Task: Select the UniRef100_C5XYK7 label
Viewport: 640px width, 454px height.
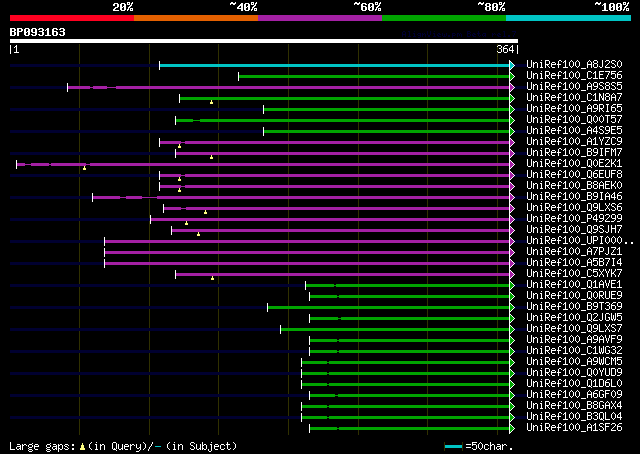Action: click(x=574, y=274)
